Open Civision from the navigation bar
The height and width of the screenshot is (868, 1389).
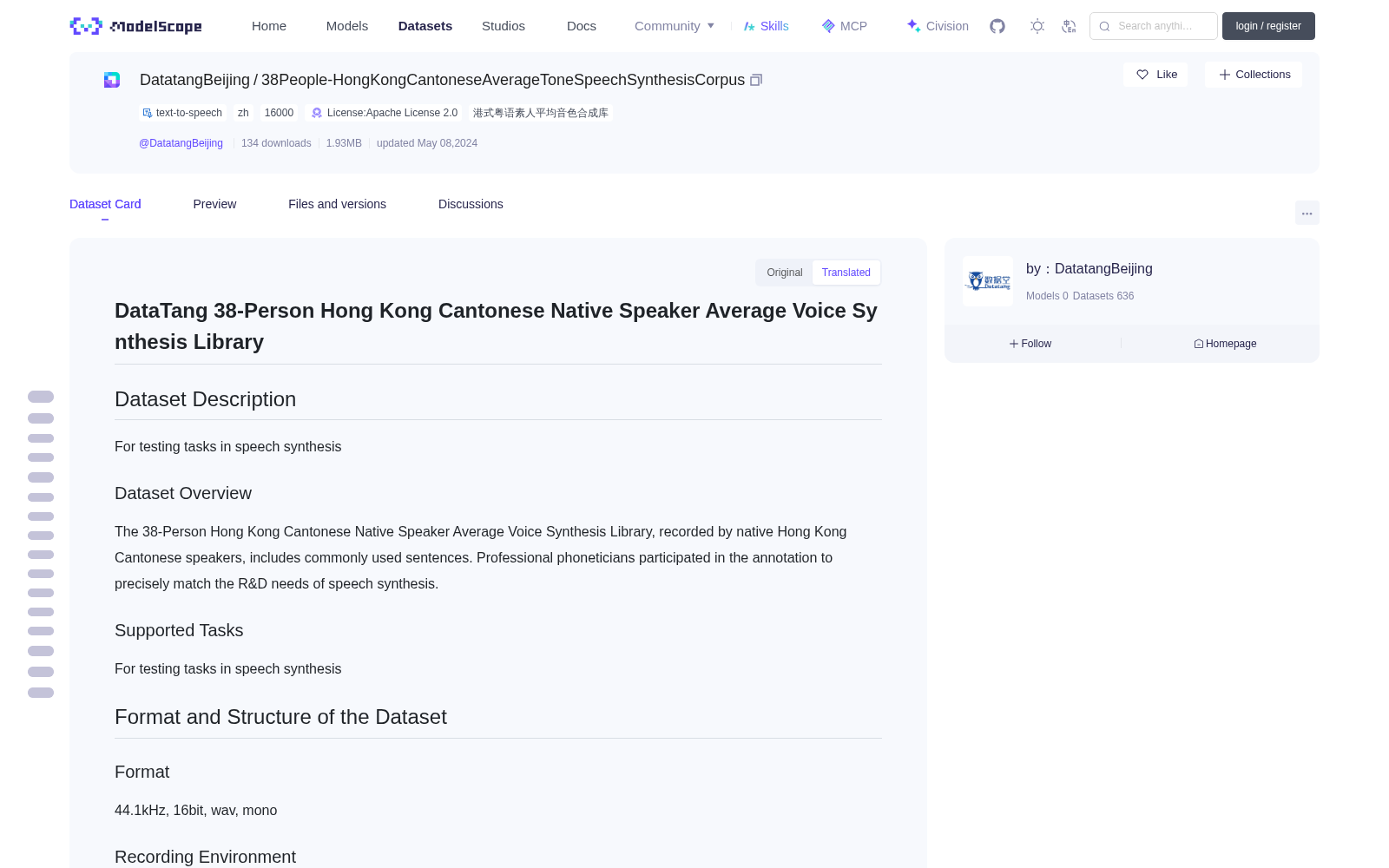tap(938, 26)
